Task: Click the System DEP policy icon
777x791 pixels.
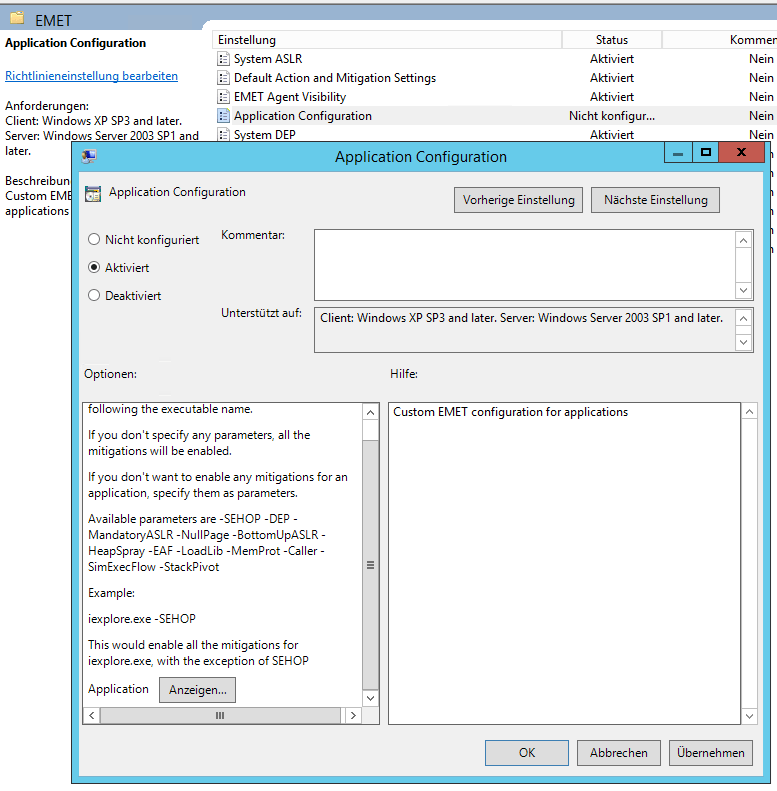Action: pyautogui.click(x=223, y=135)
